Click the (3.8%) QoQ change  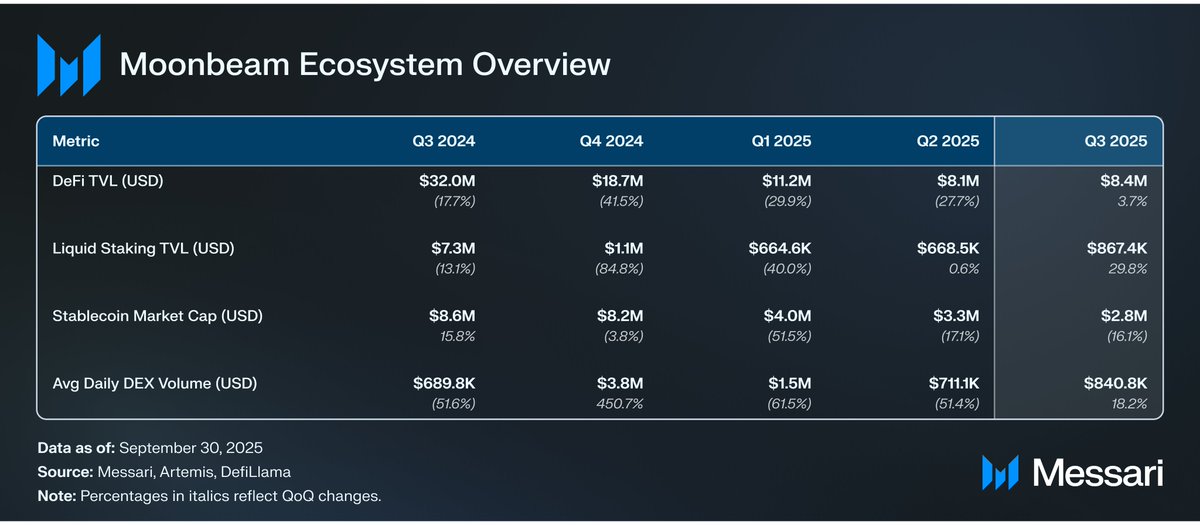[622, 336]
